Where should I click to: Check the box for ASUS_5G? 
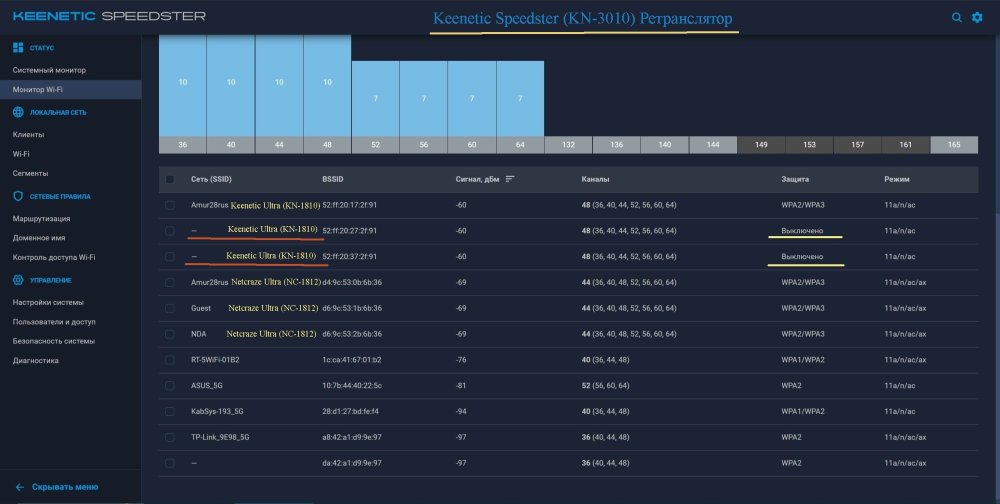[170, 385]
